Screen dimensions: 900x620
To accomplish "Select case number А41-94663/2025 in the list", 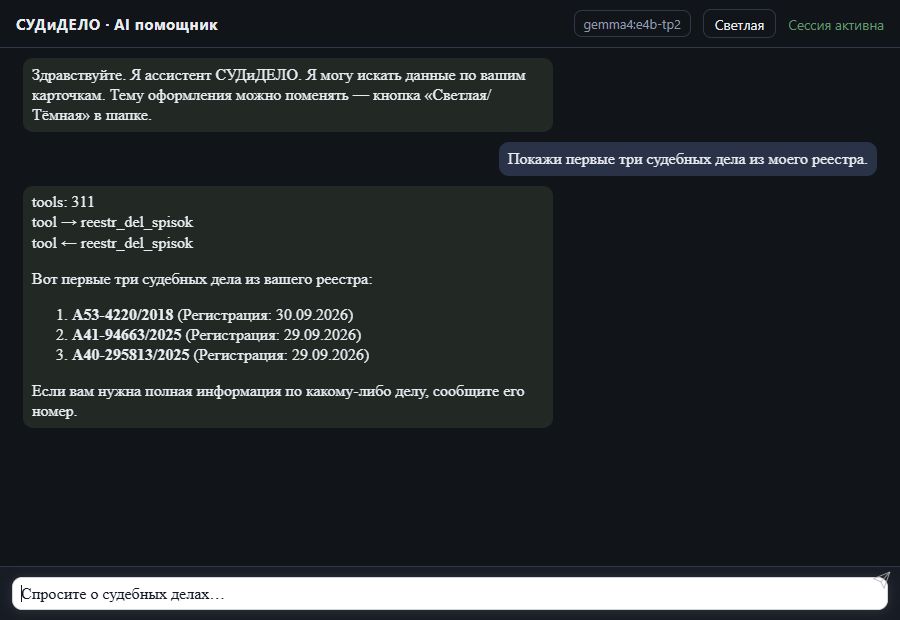I will click(x=127, y=335).
